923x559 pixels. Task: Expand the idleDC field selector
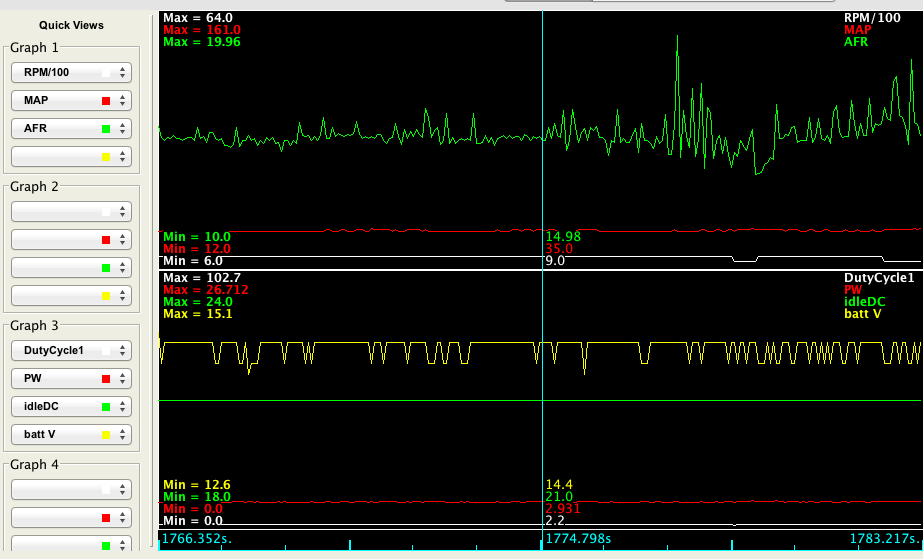pyautogui.click(x=71, y=407)
